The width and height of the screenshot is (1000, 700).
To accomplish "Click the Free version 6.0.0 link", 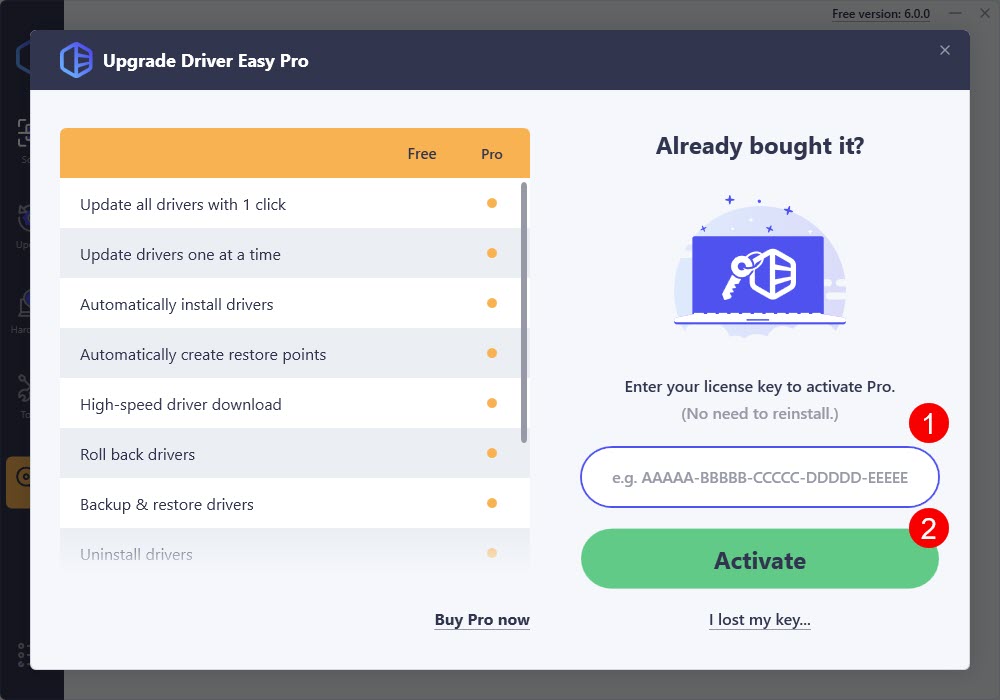I will click(x=880, y=14).
